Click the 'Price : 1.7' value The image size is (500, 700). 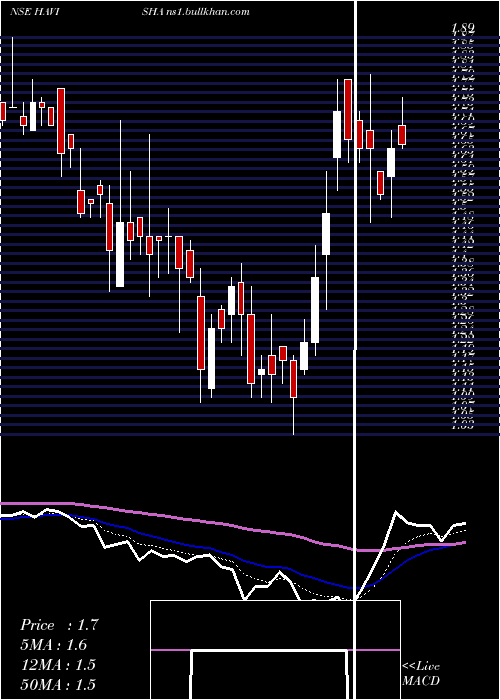click(x=59, y=625)
